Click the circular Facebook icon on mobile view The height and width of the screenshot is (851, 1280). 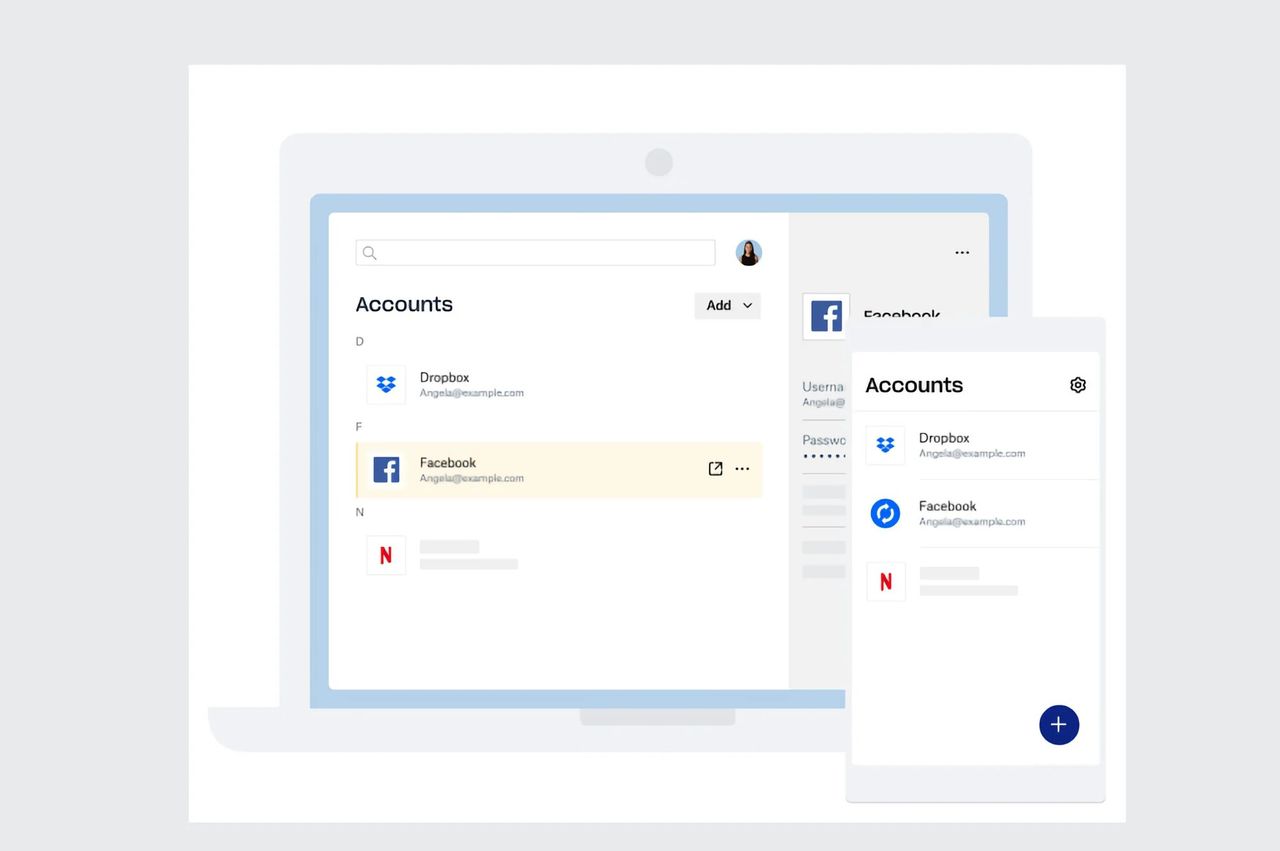[x=885, y=513]
